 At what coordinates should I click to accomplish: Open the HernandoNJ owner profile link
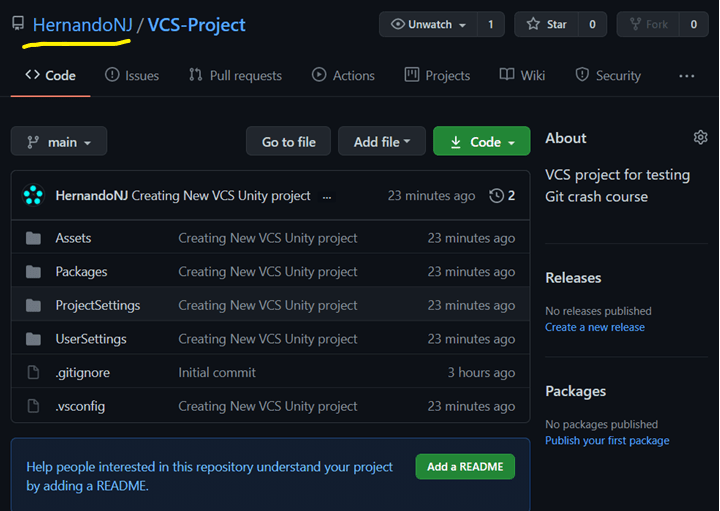83,25
